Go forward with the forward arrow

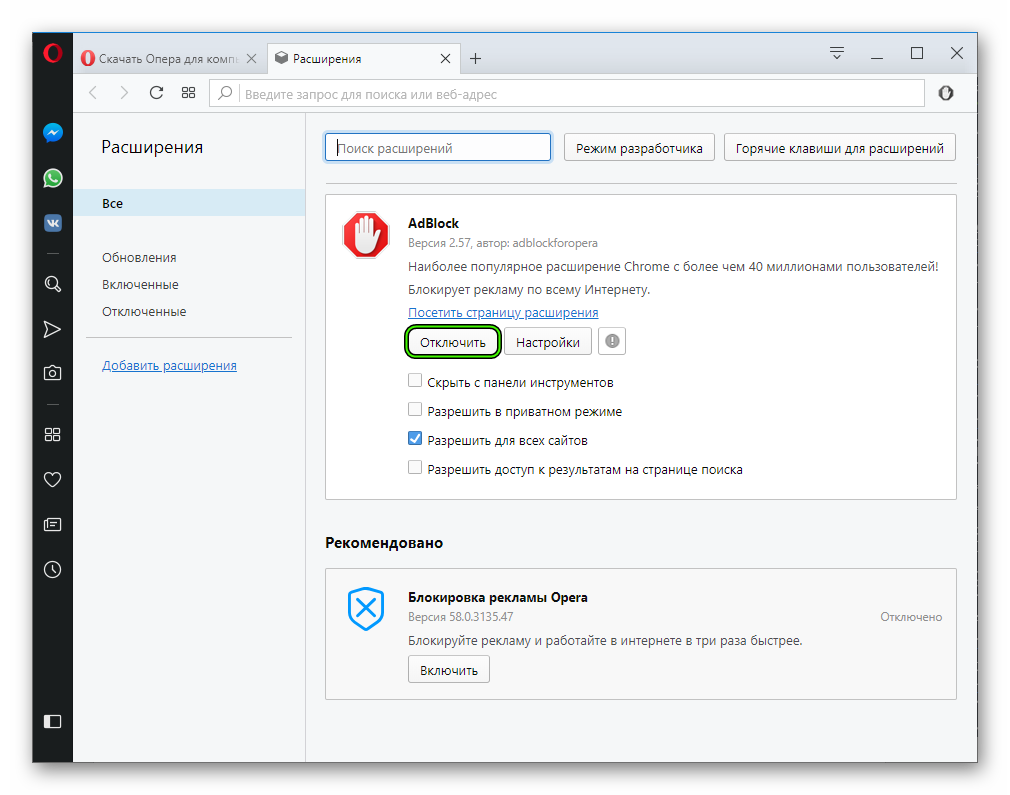pyautogui.click(x=124, y=93)
